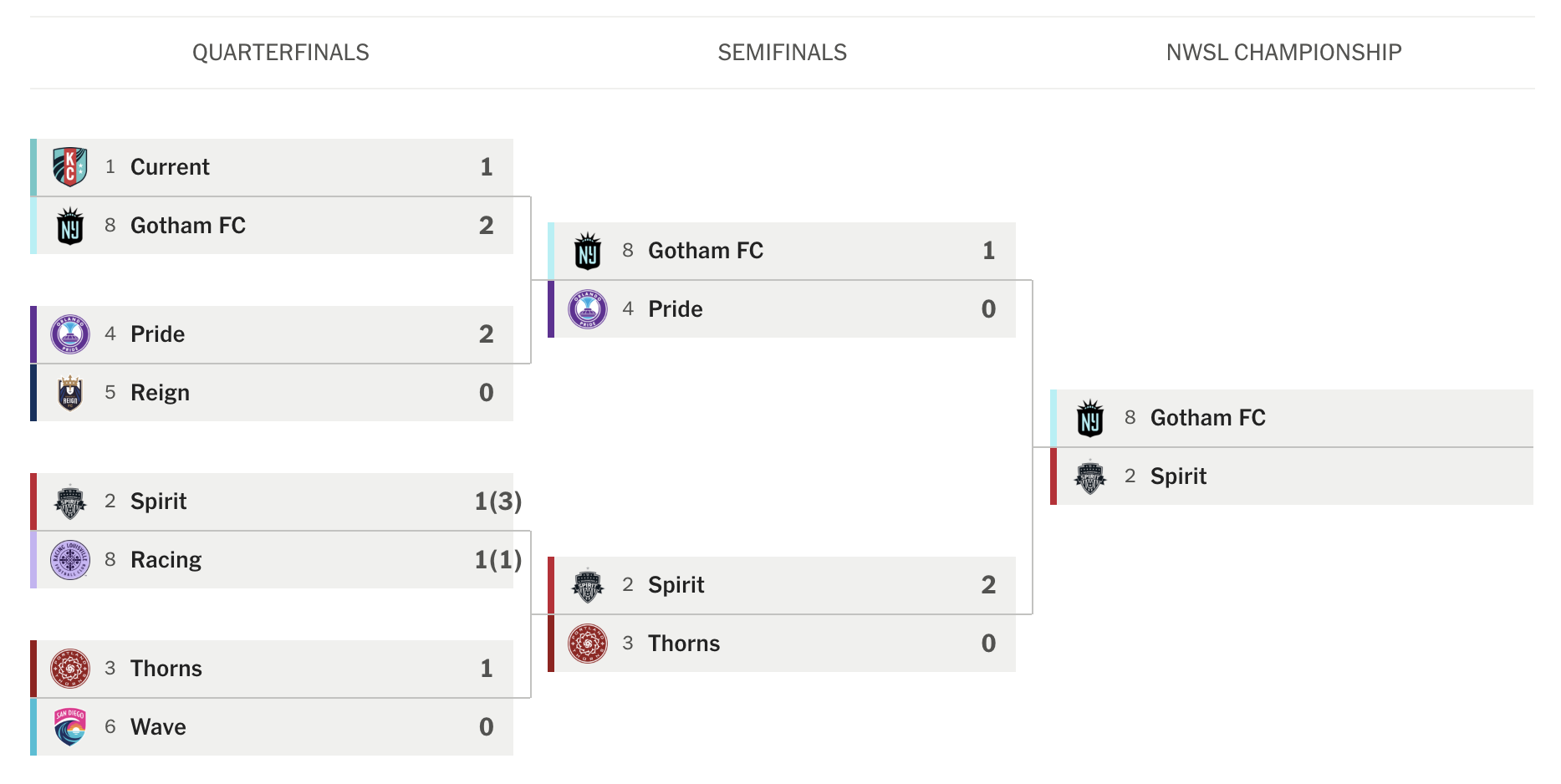Screen dimensions: 1561x784
Task: Click the Gotham FC logo in semifinals
Action: 588,251
